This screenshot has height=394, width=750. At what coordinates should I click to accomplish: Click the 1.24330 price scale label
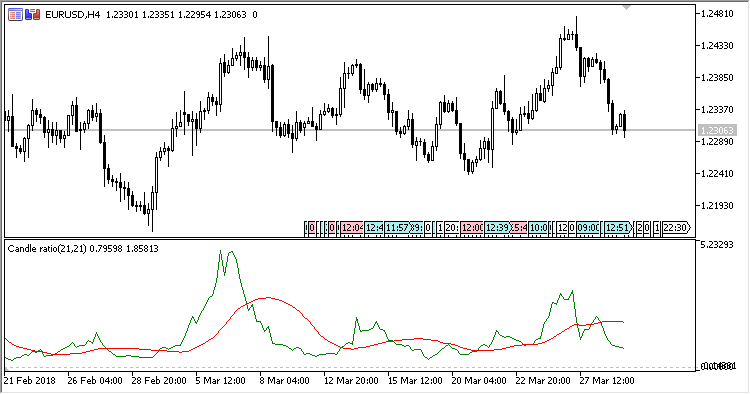(717, 45)
